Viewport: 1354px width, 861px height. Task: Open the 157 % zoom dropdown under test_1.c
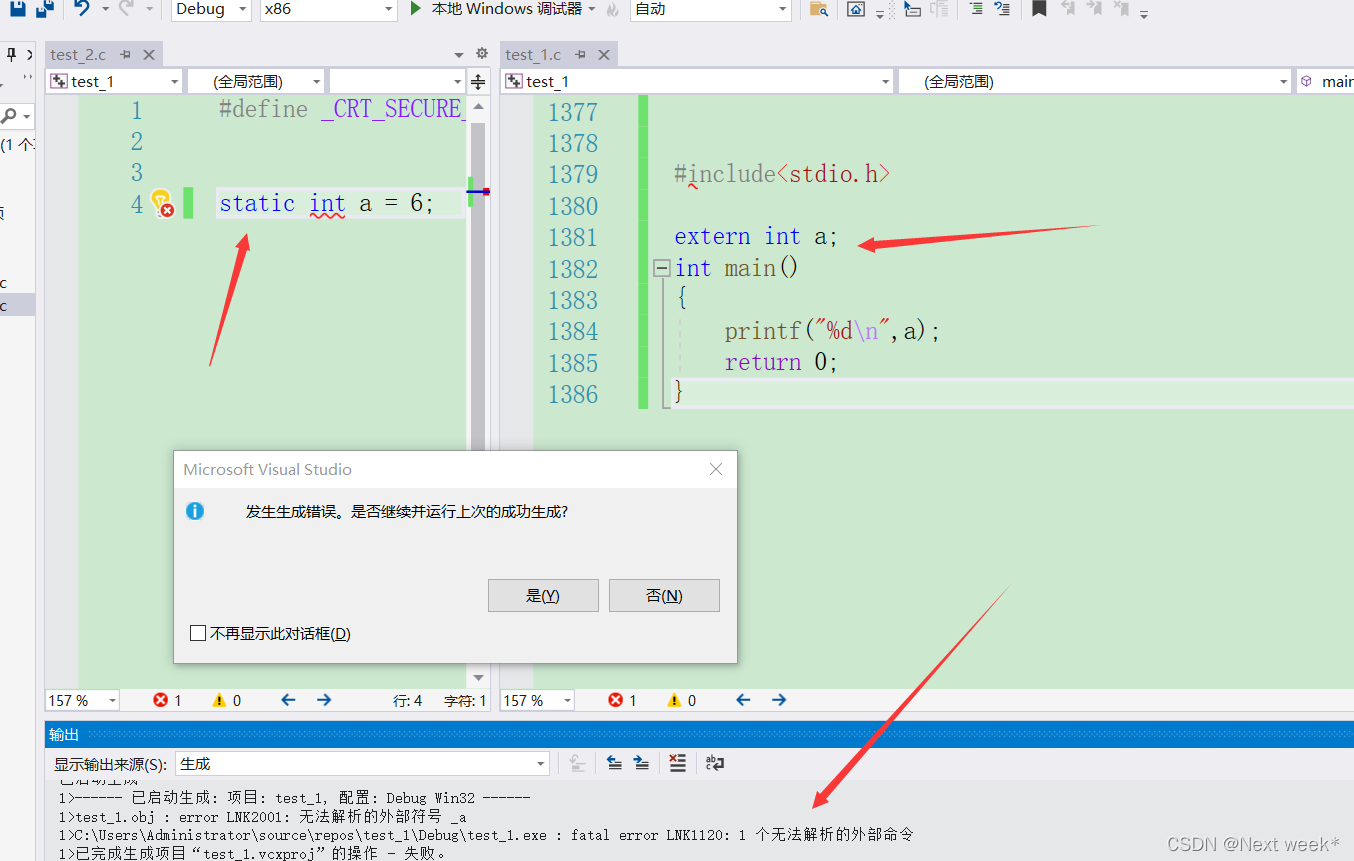pos(537,700)
